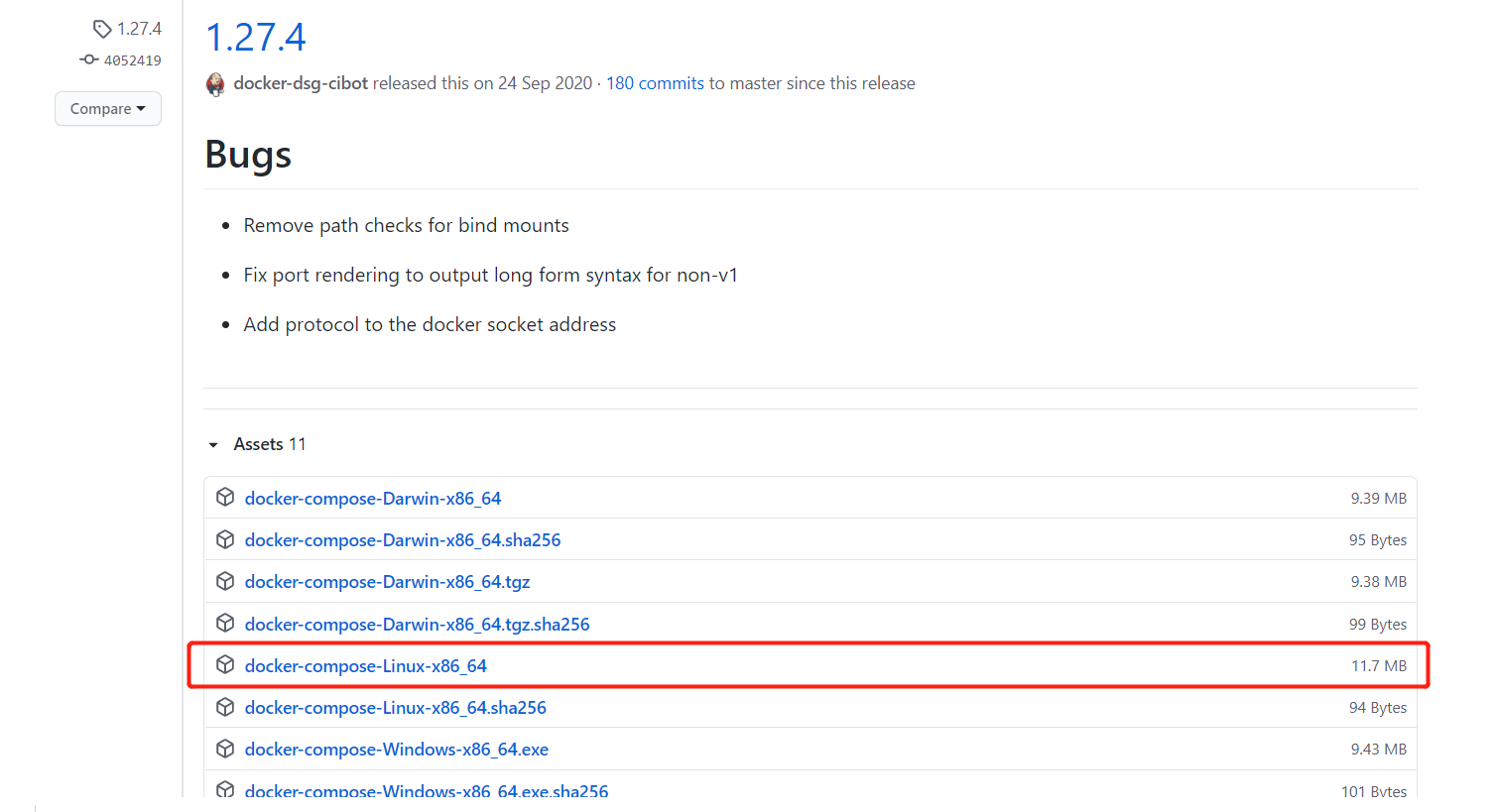Download docker-compose-Windows-x86_64.exe.sha256

pyautogui.click(x=427, y=790)
